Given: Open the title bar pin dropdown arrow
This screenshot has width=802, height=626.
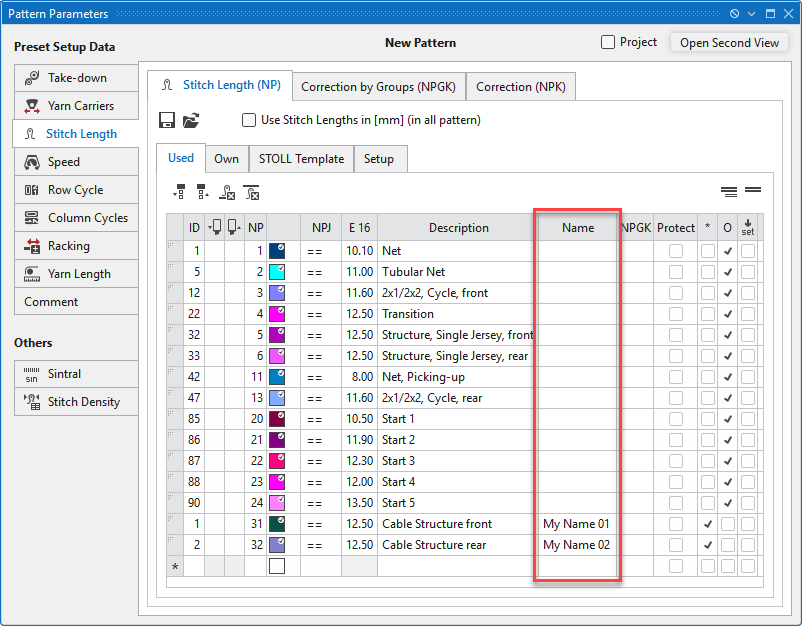Looking at the screenshot, I should [750, 14].
